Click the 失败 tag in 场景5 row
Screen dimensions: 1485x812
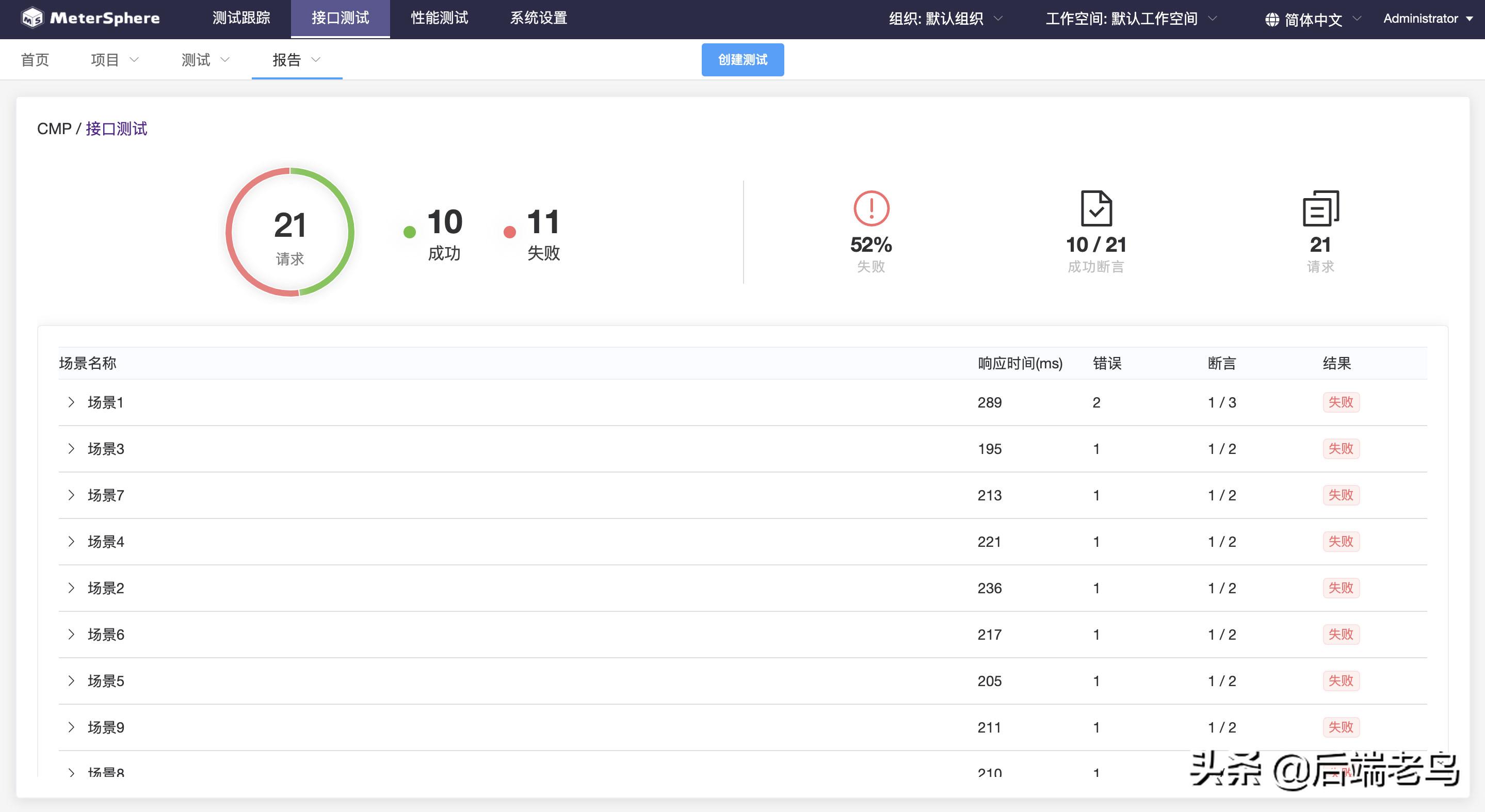(x=1341, y=680)
